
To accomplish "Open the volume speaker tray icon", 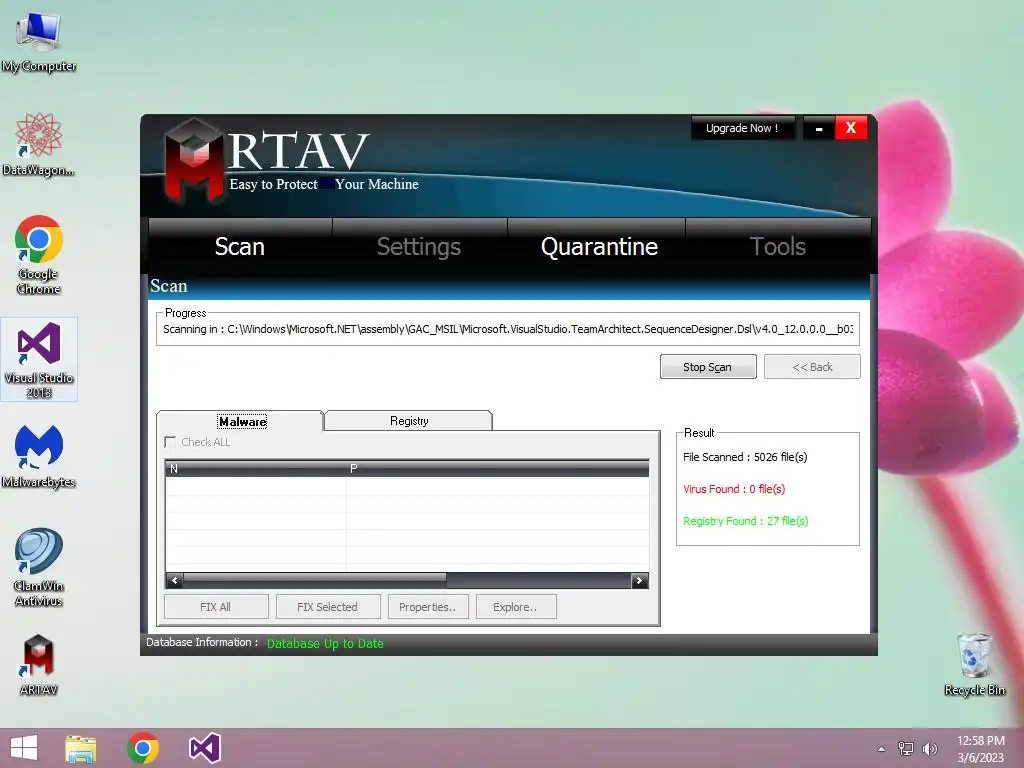I will tap(929, 749).
